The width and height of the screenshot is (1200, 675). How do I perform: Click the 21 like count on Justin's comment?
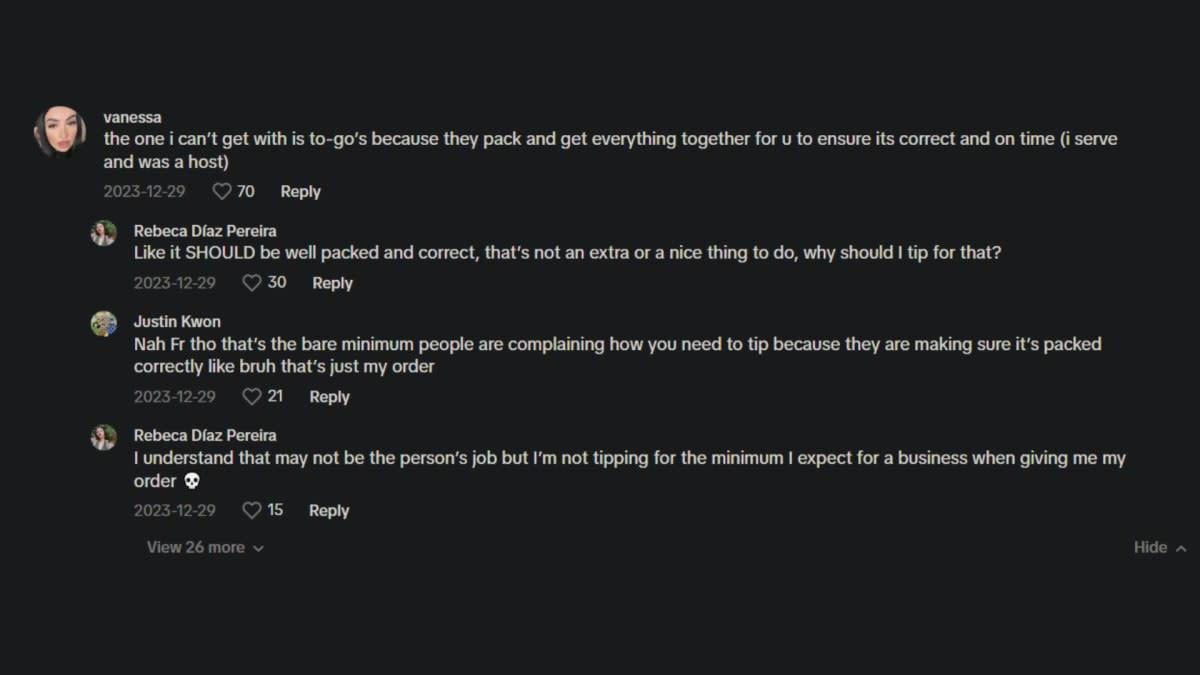click(275, 397)
